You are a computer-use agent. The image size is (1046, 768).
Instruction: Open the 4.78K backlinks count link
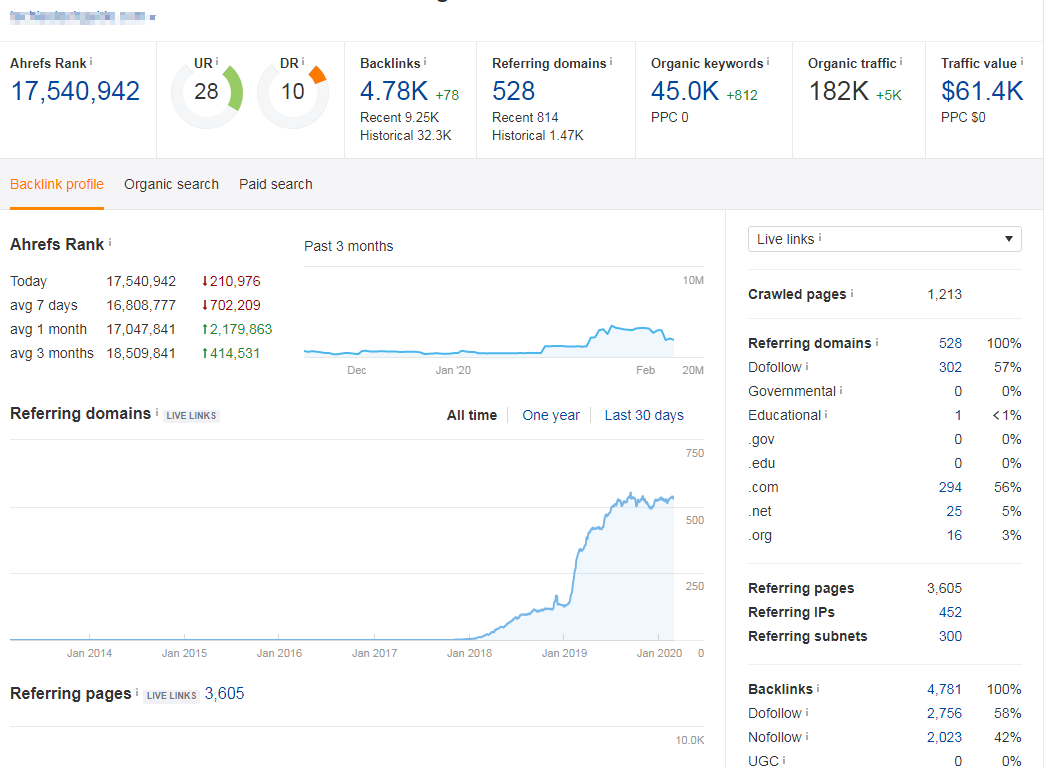click(394, 91)
